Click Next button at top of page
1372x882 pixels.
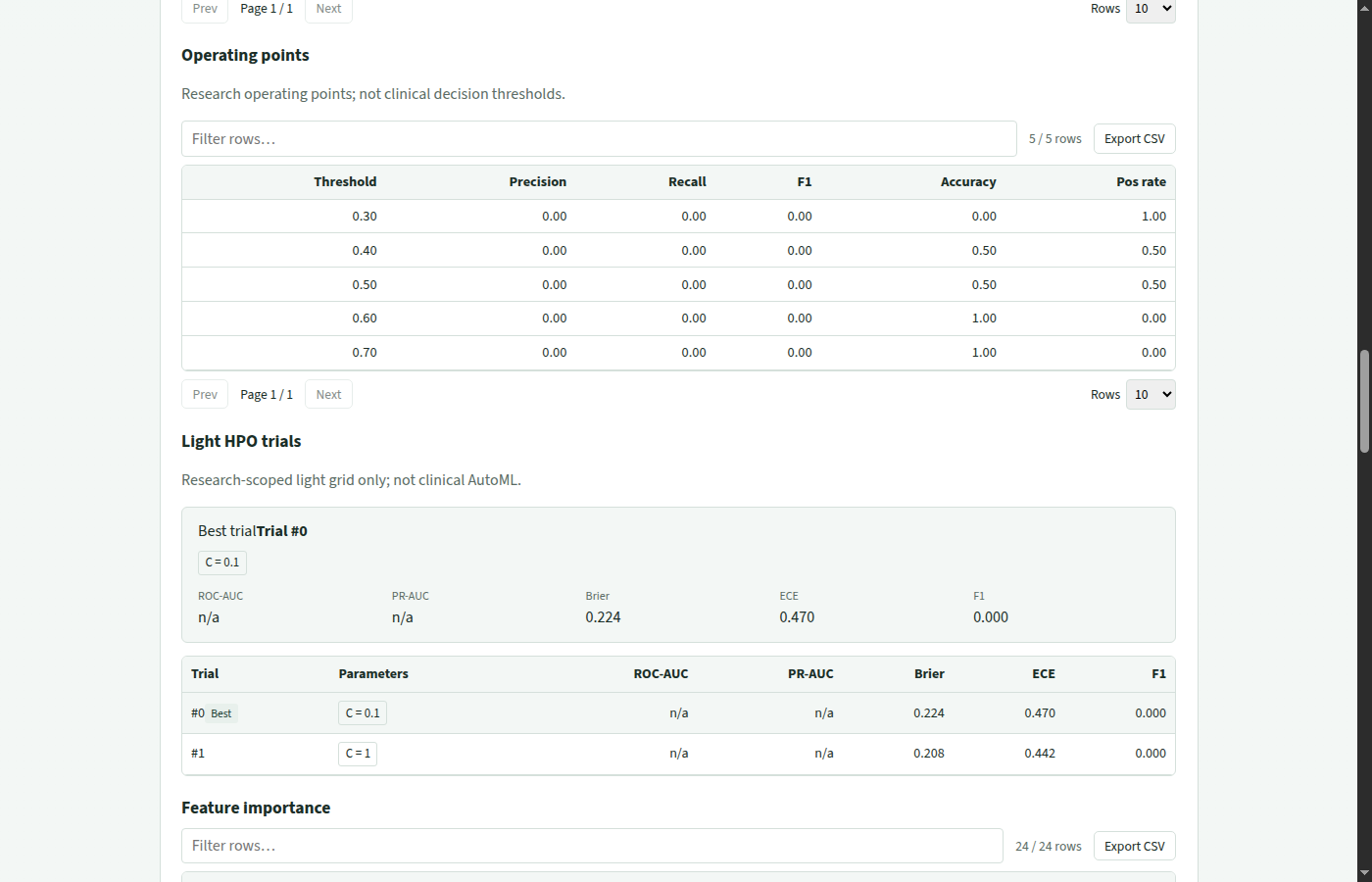(328, 9)
